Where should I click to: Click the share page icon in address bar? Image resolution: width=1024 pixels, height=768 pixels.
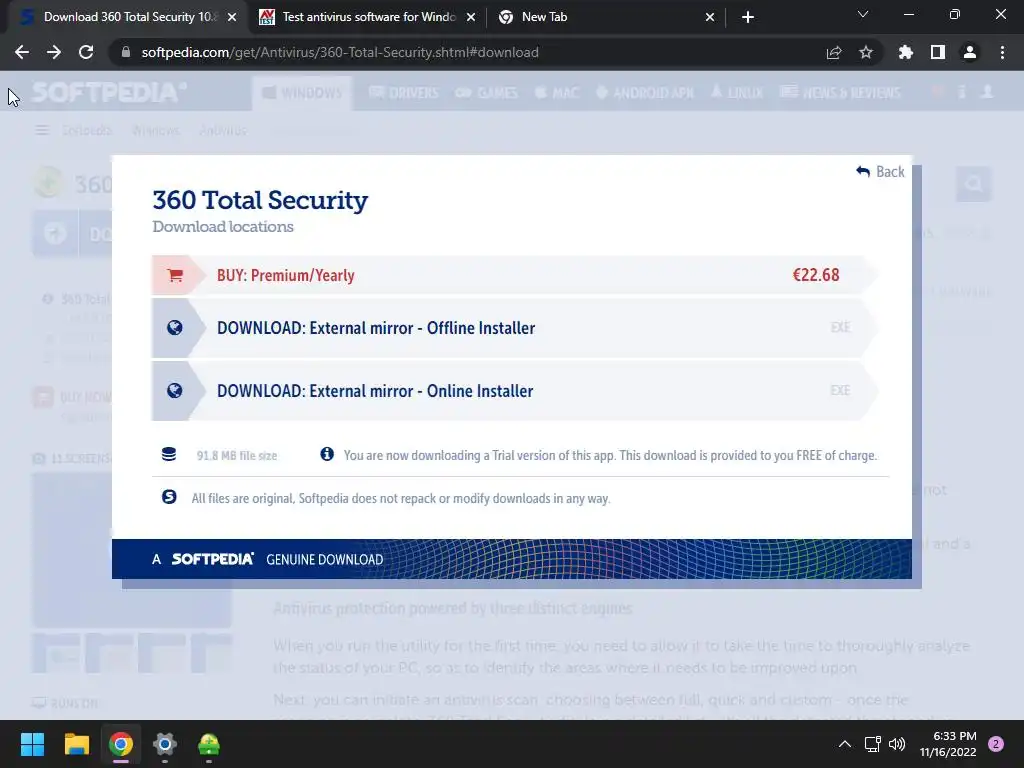834,52
